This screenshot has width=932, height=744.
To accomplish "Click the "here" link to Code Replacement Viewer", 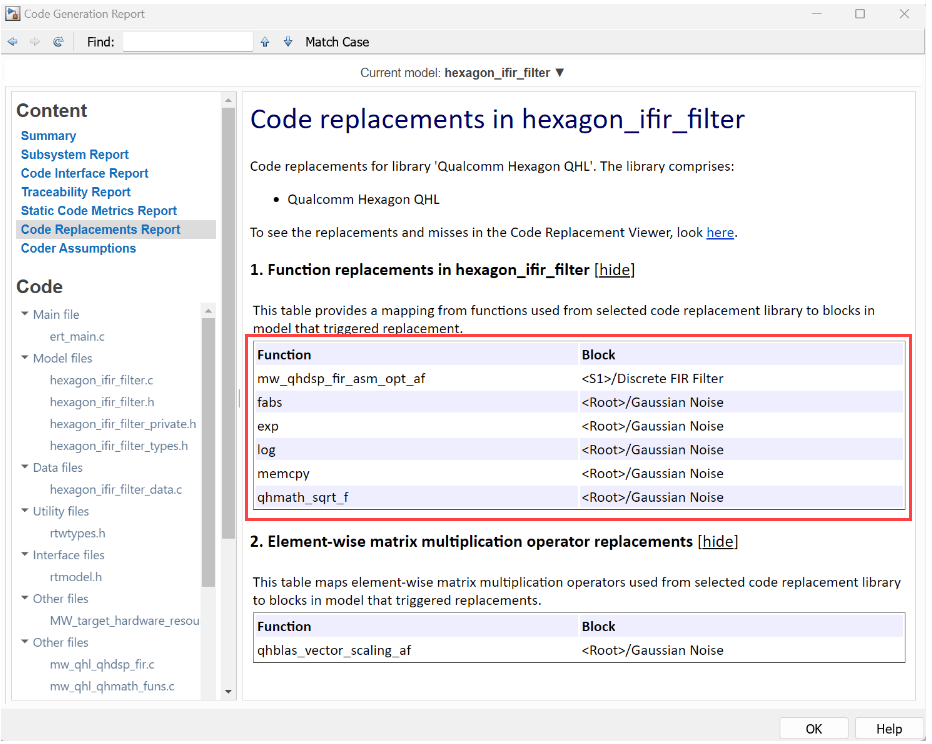I will (x=720, y=232).
